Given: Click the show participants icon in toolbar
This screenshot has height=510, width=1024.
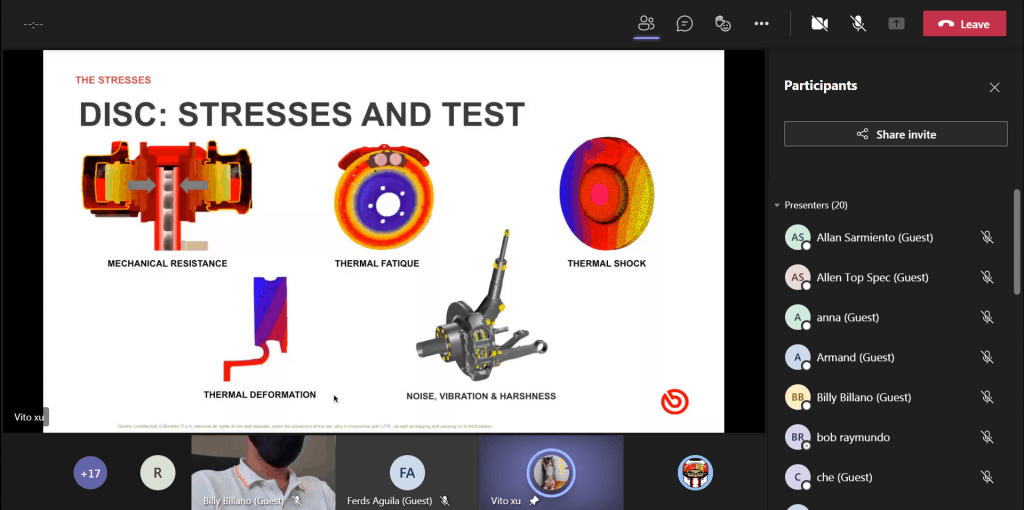Looking at the screenshot, I should pyautogui.click(x=646, y=24).
